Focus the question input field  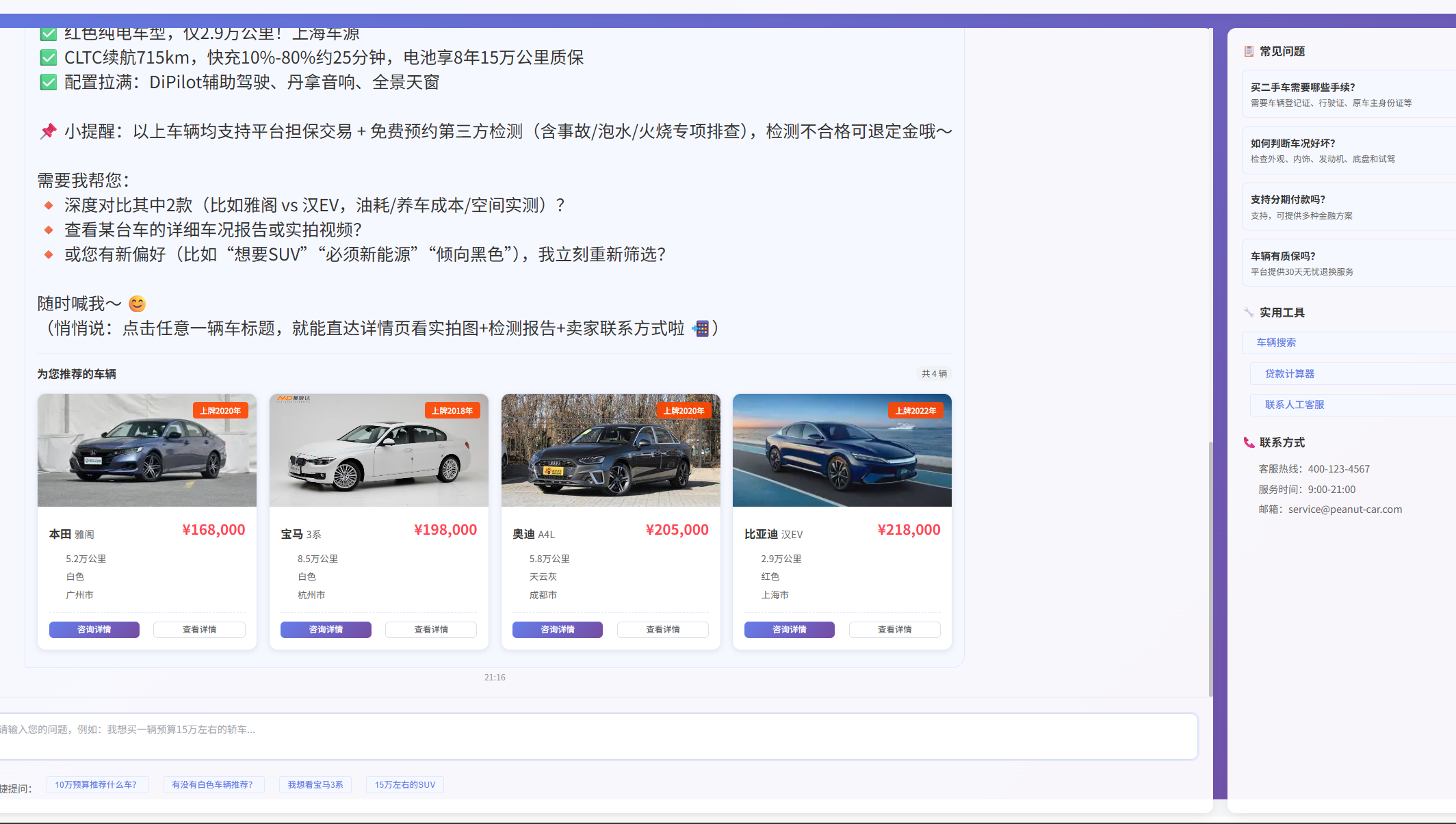point(597,736)
